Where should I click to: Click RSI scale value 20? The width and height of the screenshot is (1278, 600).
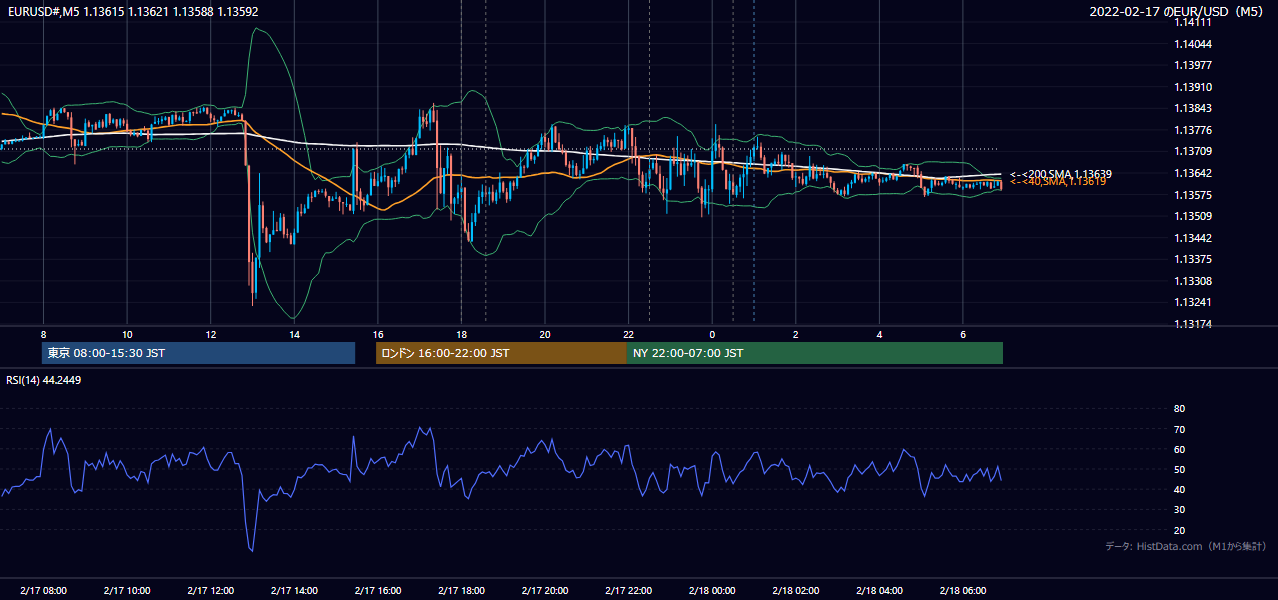(1179, 530)
